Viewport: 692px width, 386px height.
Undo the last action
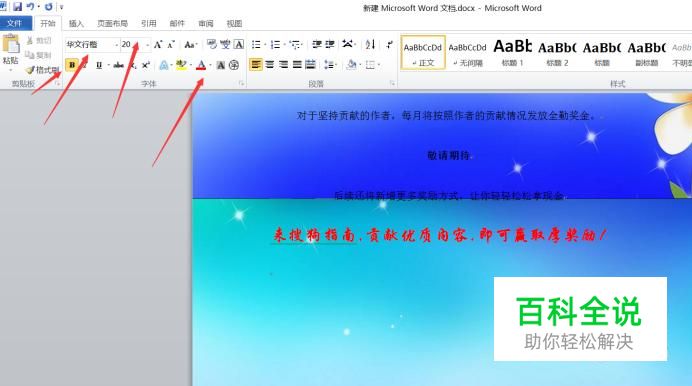click(30, 7)
